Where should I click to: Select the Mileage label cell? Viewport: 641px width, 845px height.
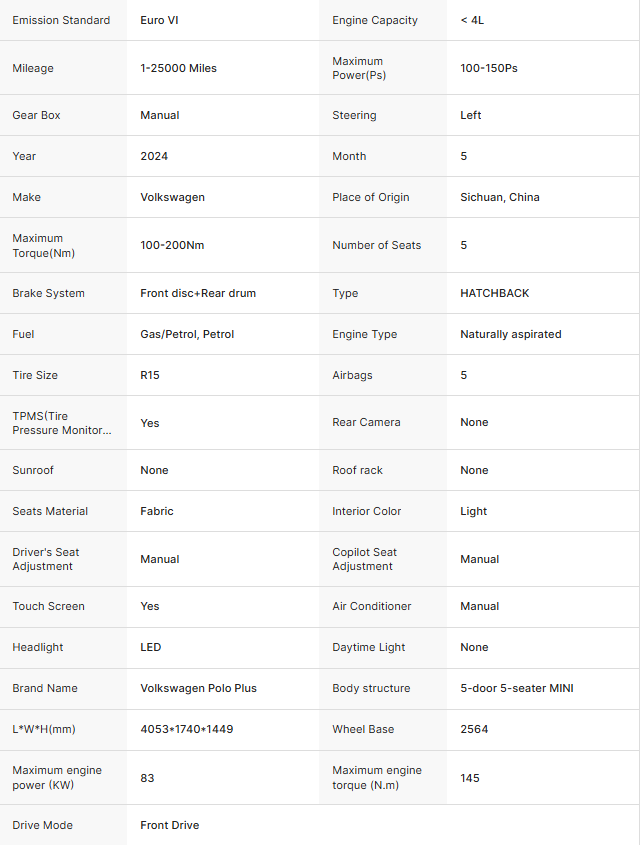pyautogui.click(x=33, y=68)
